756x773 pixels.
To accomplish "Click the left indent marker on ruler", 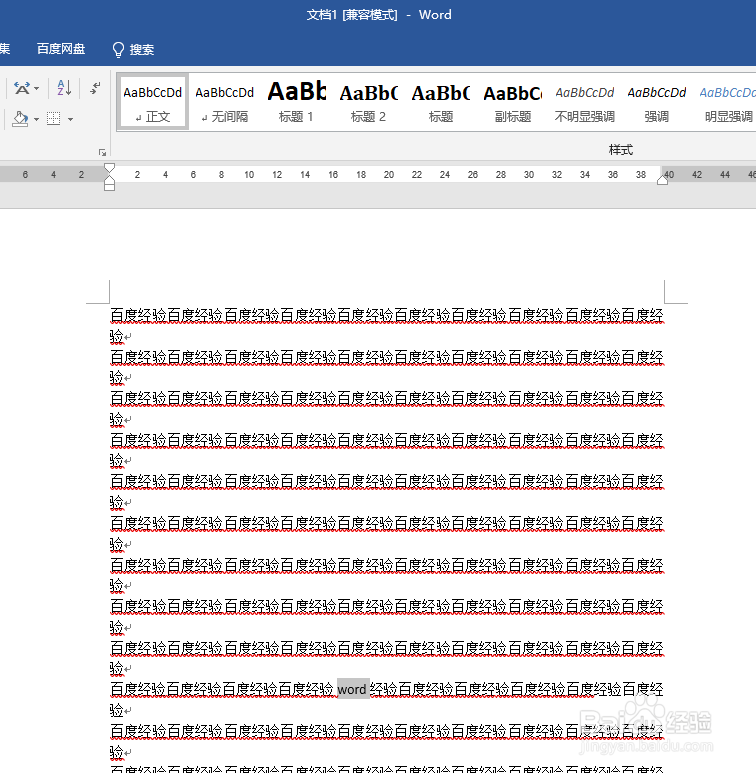I will point(109,185).
